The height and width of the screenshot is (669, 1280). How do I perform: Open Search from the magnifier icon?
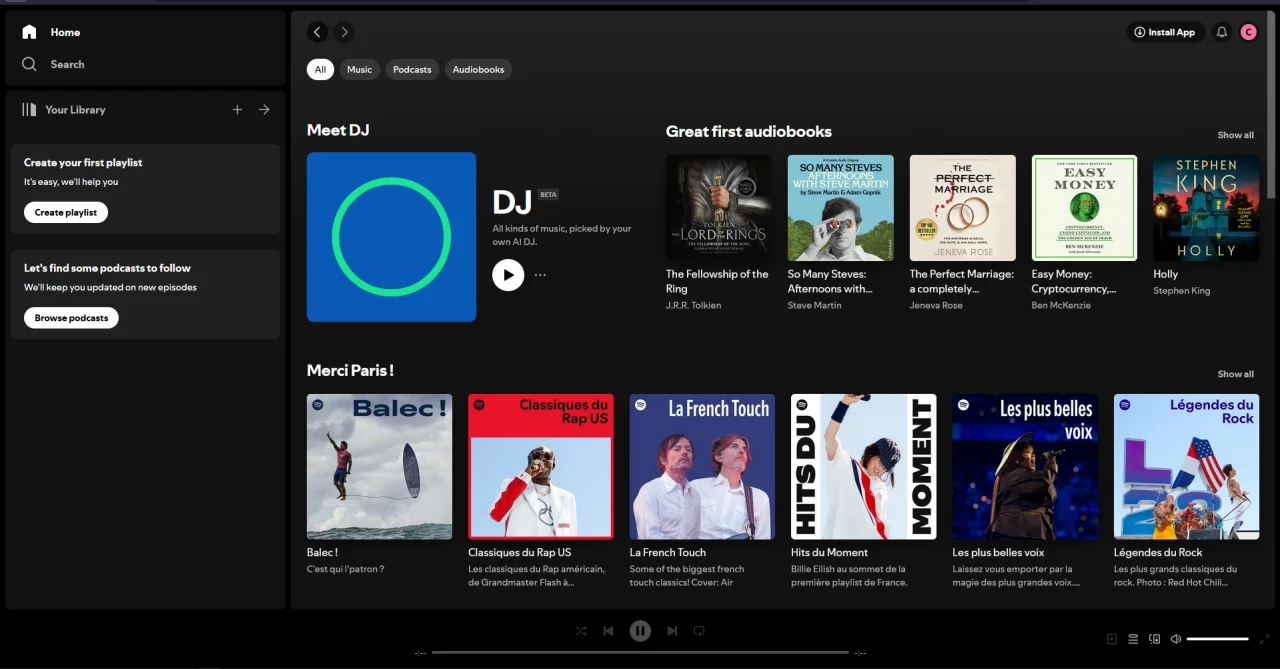29,64
